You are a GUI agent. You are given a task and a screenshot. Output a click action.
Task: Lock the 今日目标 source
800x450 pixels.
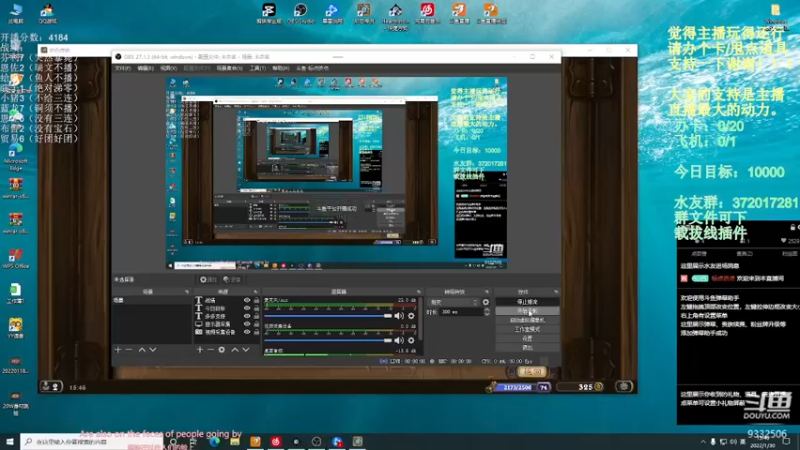[256, 308]
